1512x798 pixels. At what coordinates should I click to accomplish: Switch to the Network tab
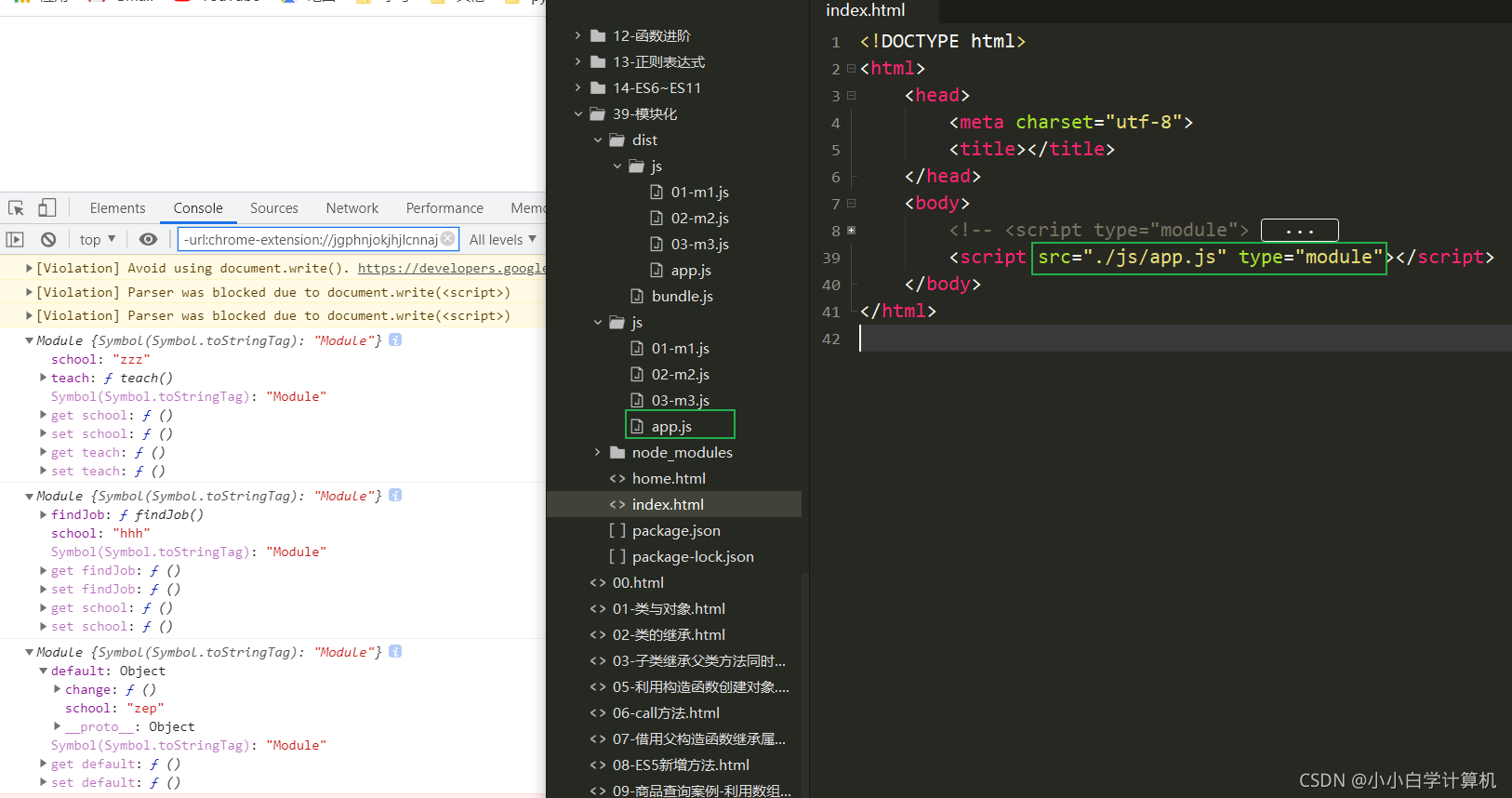coord(352,208)
